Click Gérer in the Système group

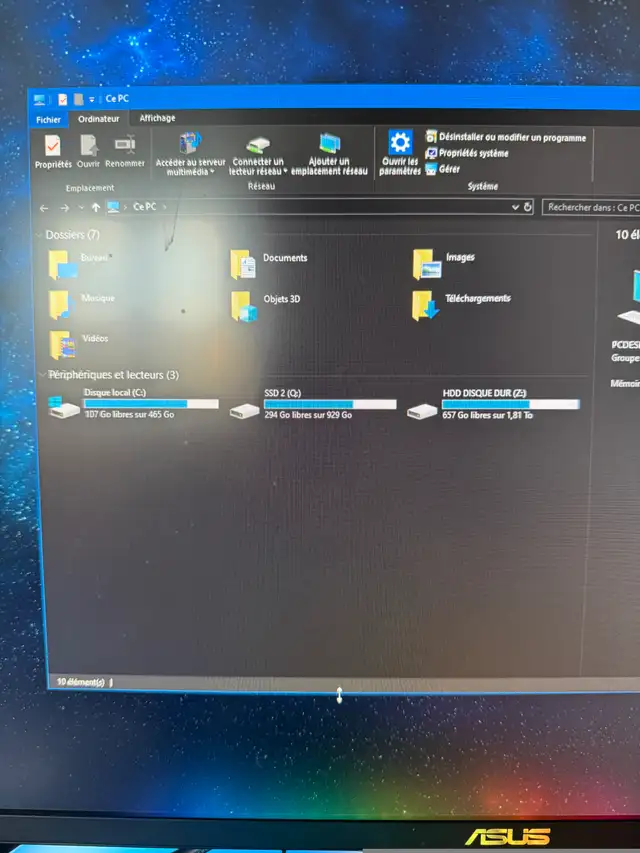[442, 169]
